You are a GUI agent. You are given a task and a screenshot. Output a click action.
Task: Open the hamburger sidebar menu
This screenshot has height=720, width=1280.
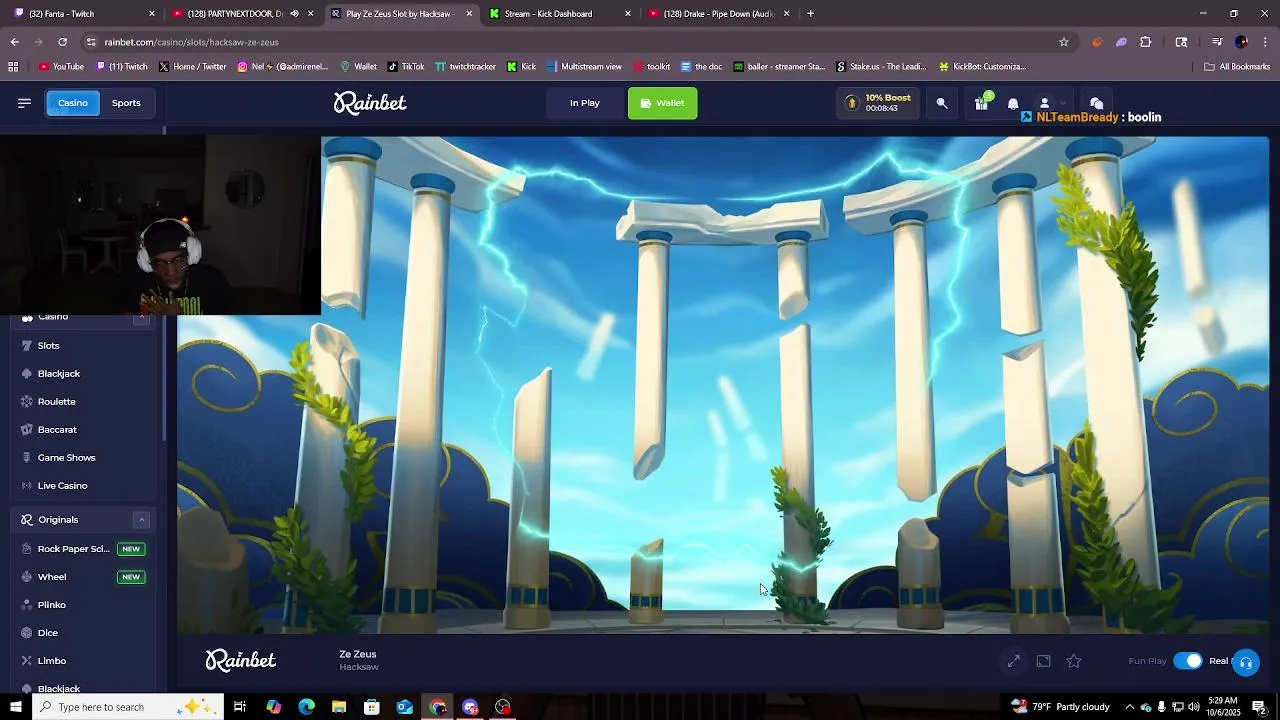[24, 103]
